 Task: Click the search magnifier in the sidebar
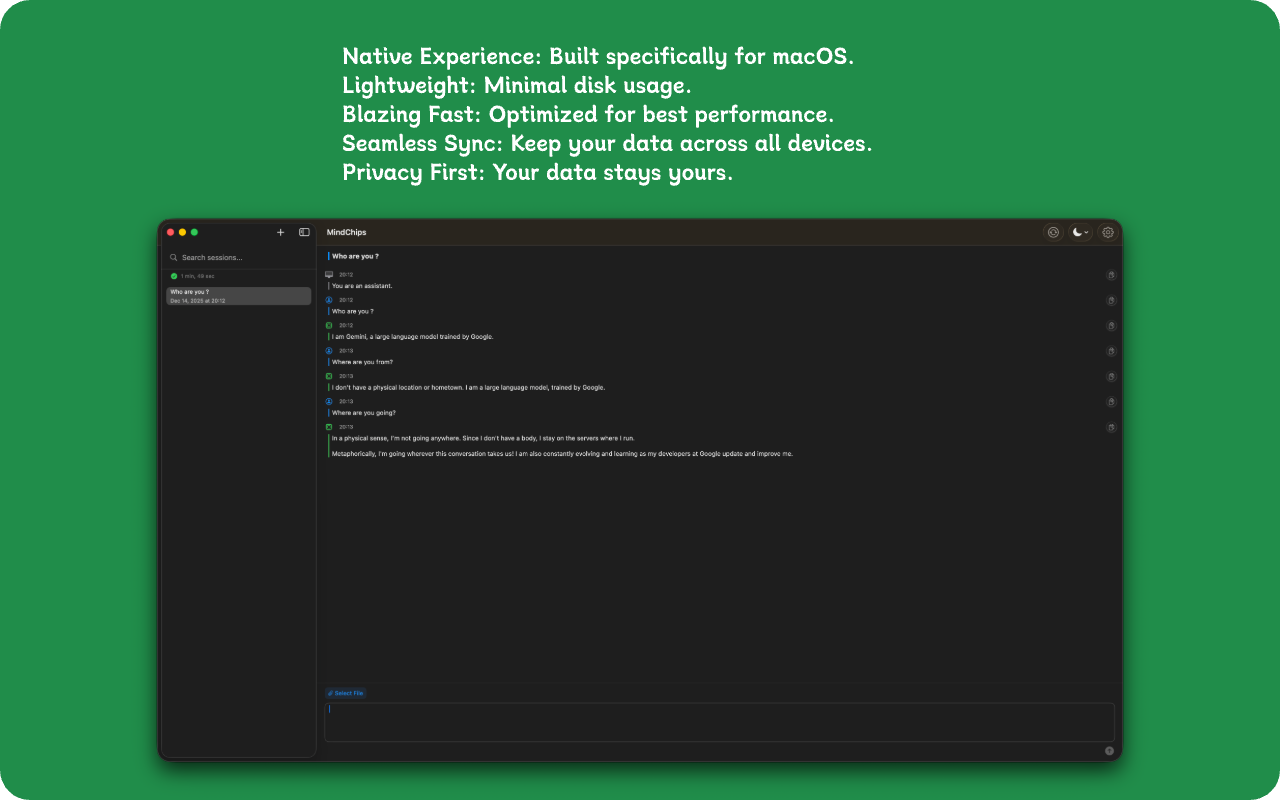[174, 257]
